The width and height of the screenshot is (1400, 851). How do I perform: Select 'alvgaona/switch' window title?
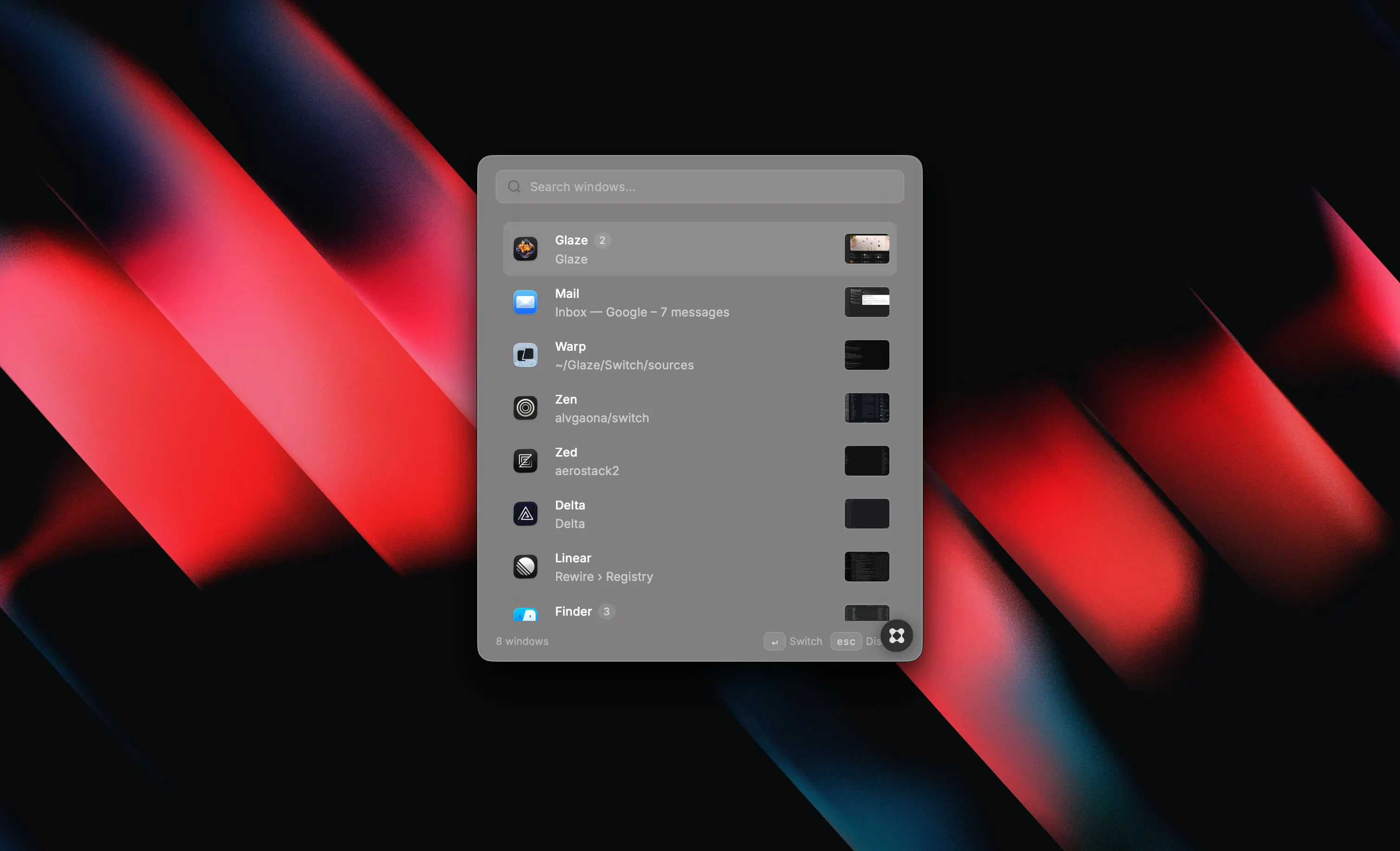[601, 418]
